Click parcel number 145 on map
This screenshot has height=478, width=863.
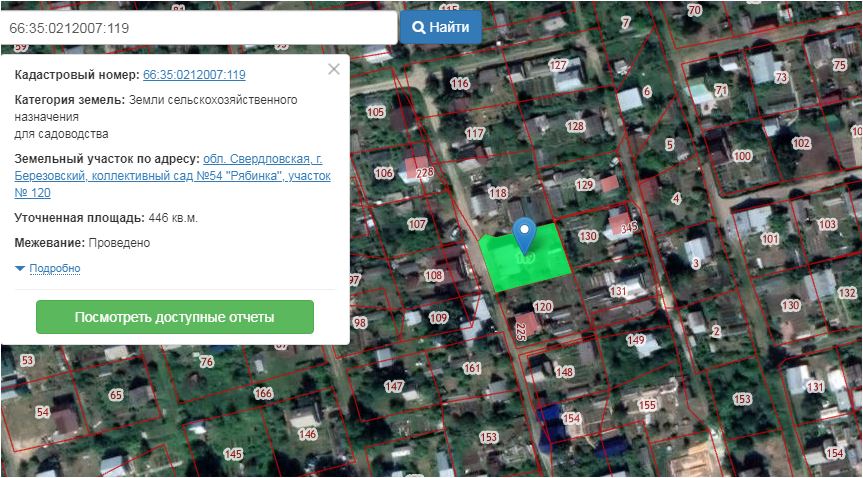point(233,454)
